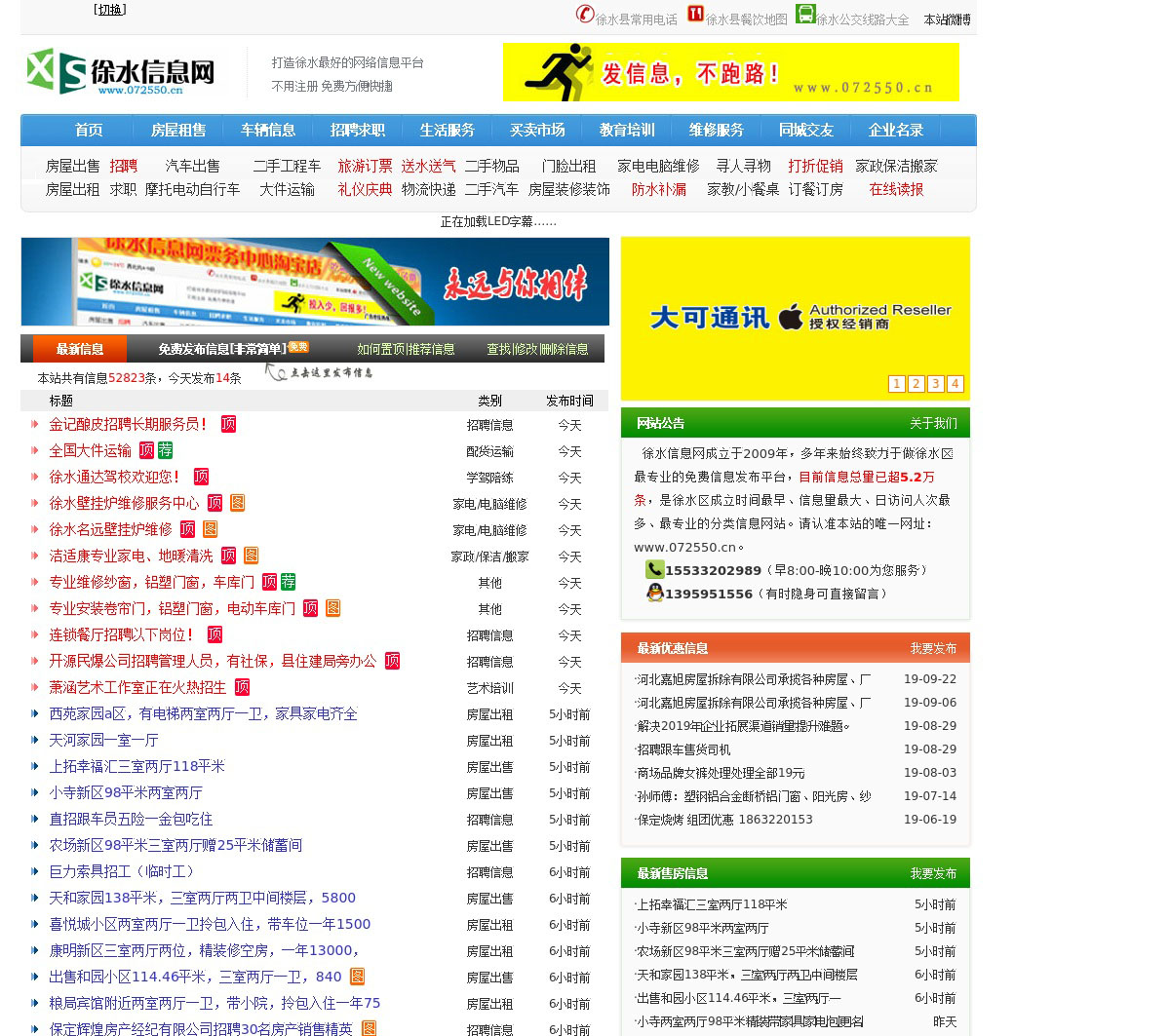Open the offer 招聘跟车售货司机
Screen dimensions: 1170x1036
pyautogui.click(x=682, y=749)
